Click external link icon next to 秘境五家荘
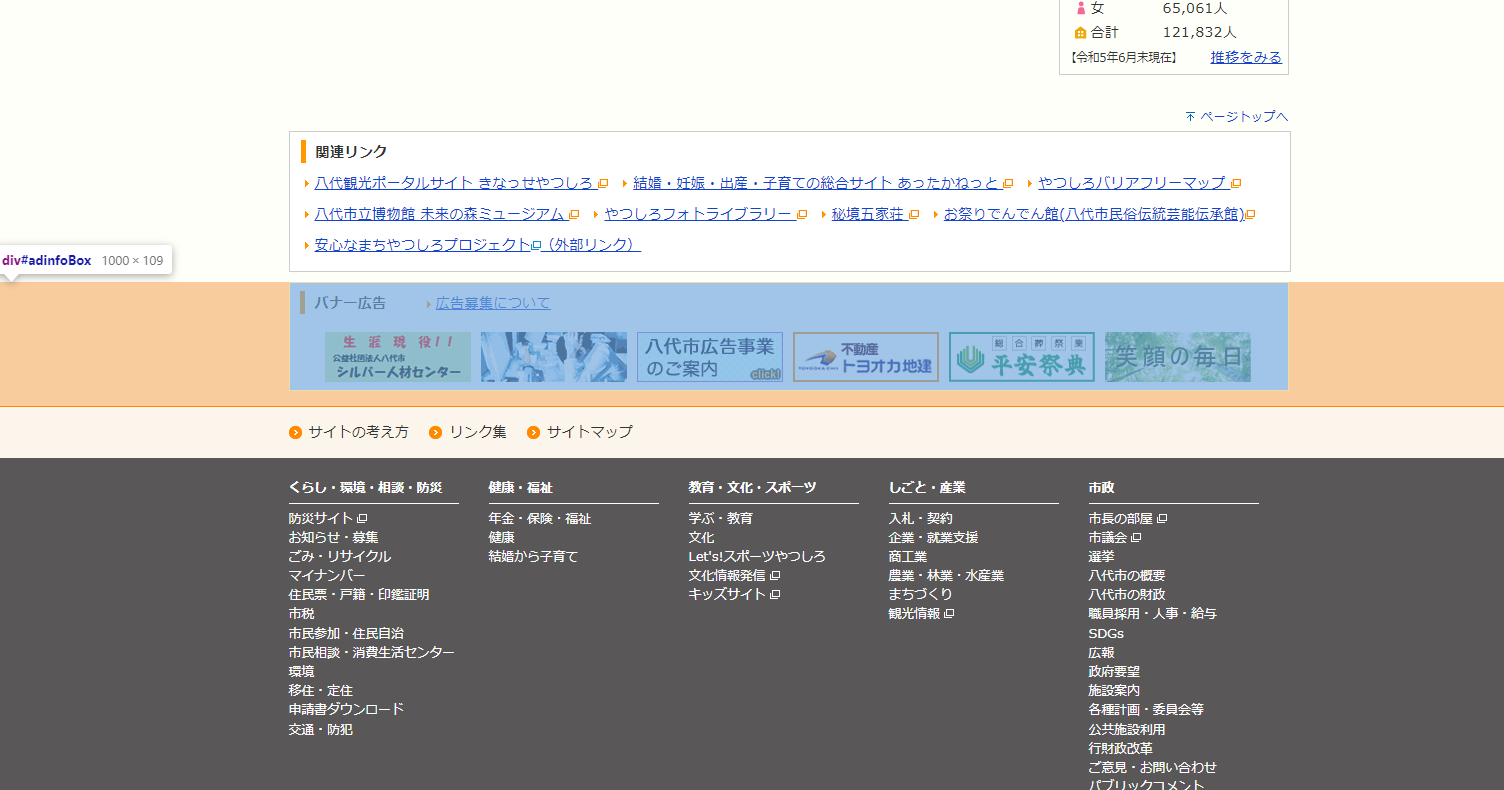Image resolution: width=1504 pixels, height=790 pixels. pos(915,213)
